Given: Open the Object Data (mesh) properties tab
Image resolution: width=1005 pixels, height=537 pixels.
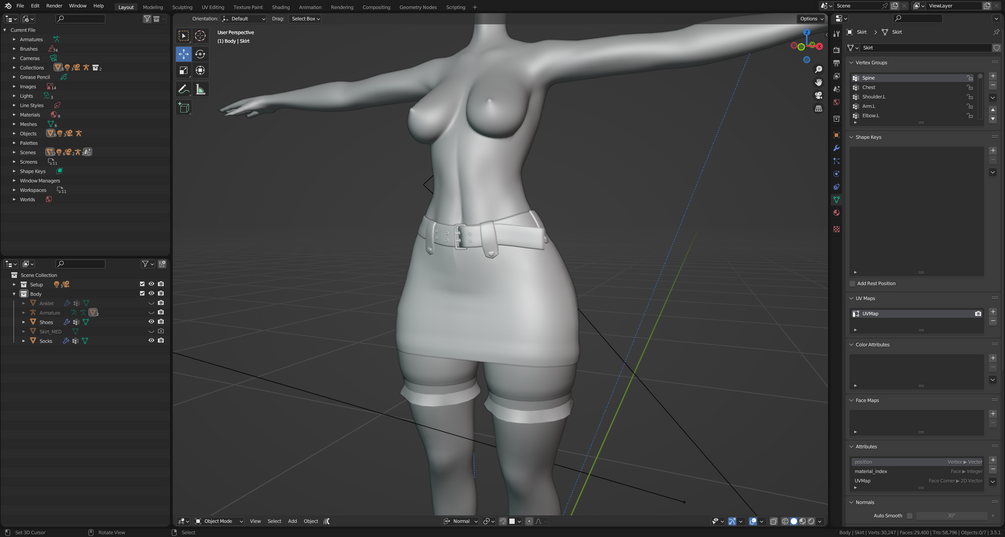Looking at the screenshot, I should (836, 200).
